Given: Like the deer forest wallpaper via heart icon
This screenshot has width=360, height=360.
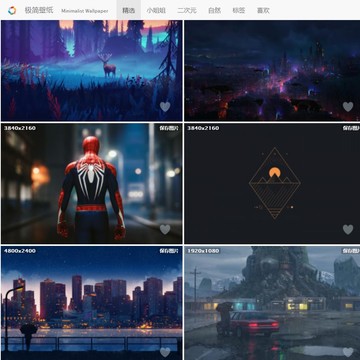Looking at the screenshot, I should coord(165,107).
